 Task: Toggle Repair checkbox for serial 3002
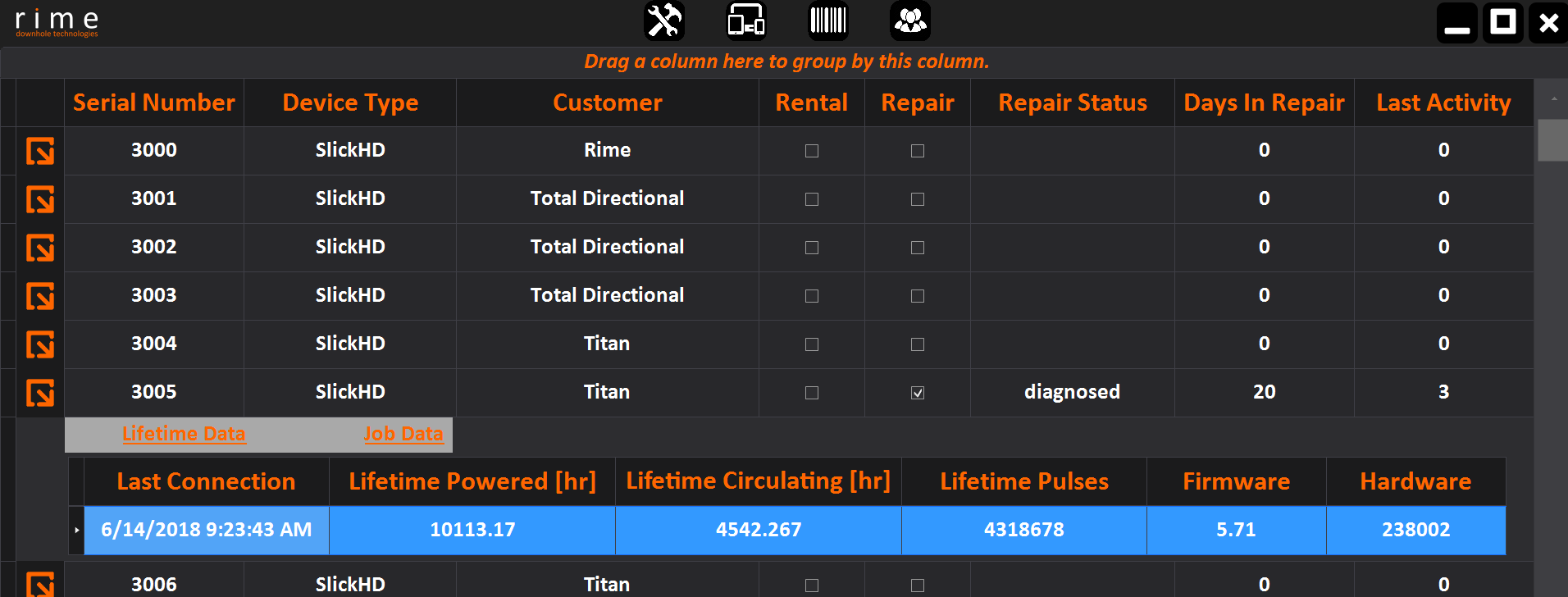point(918,248)
